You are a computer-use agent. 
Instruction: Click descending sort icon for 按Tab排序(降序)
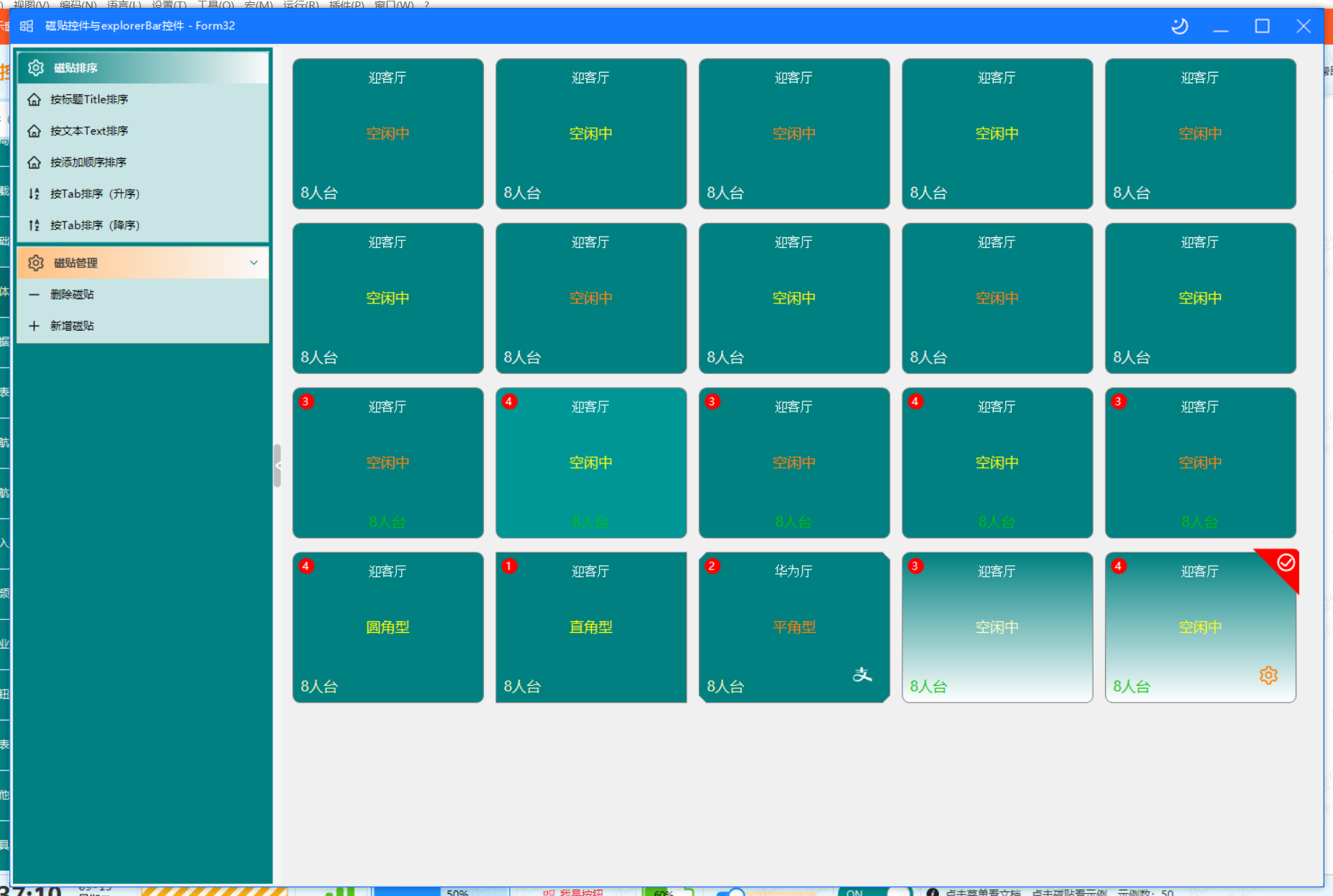(34, 225)
